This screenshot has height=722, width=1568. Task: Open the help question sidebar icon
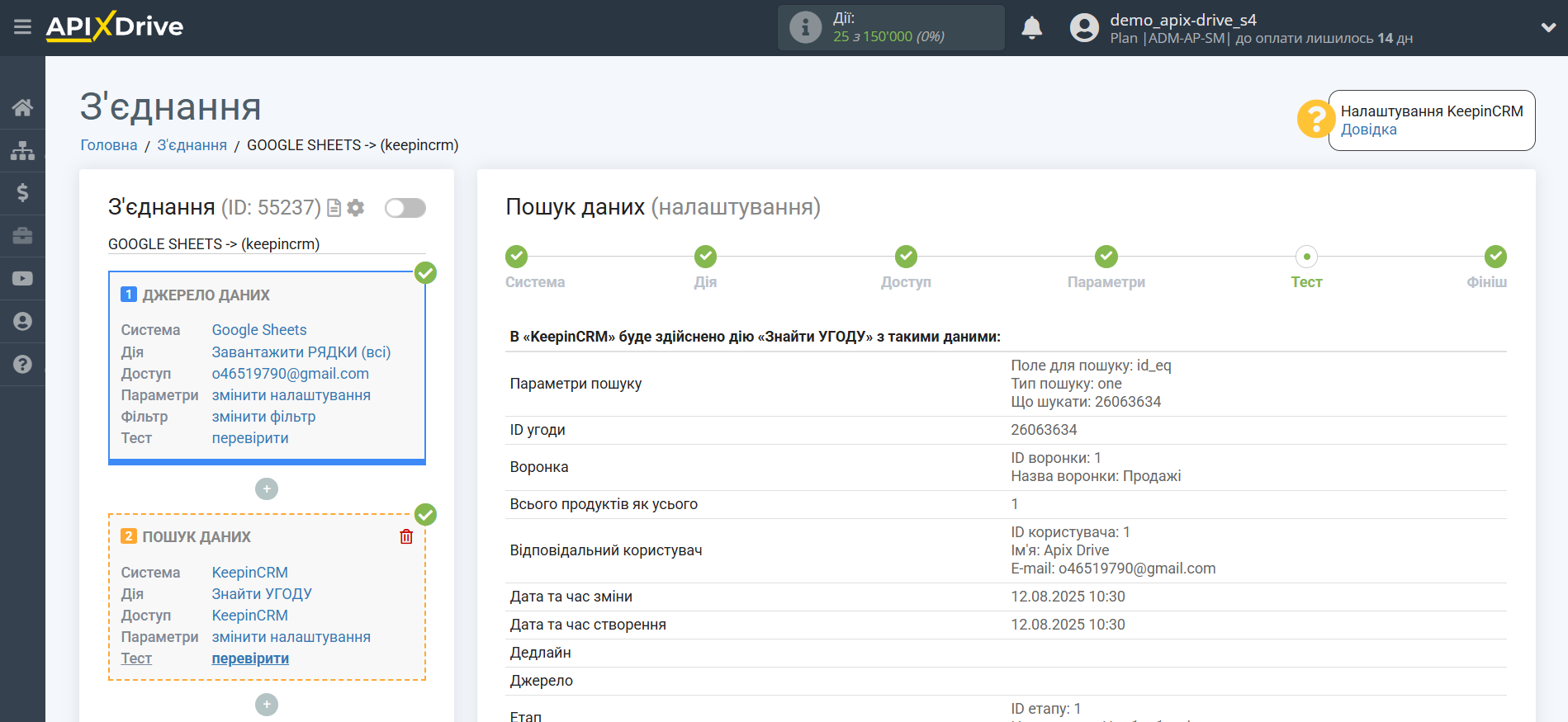pyautogui.click(x=22, y=365)
